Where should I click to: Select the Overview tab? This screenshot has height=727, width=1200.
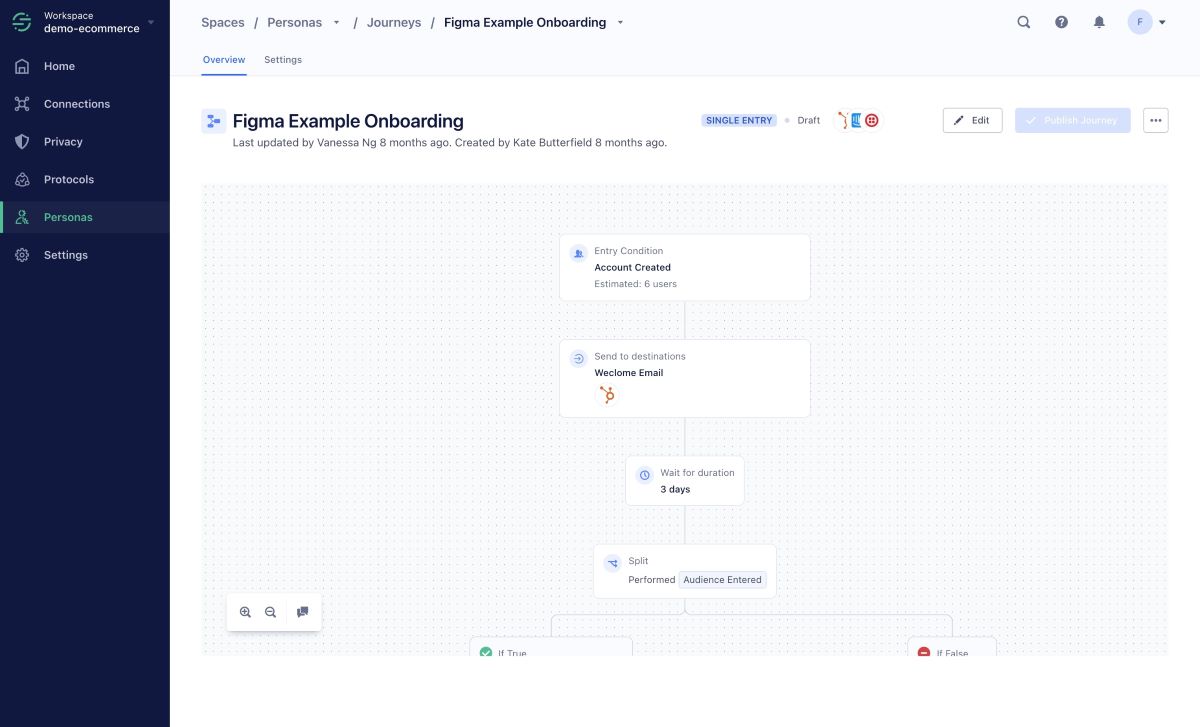(224, 60)
